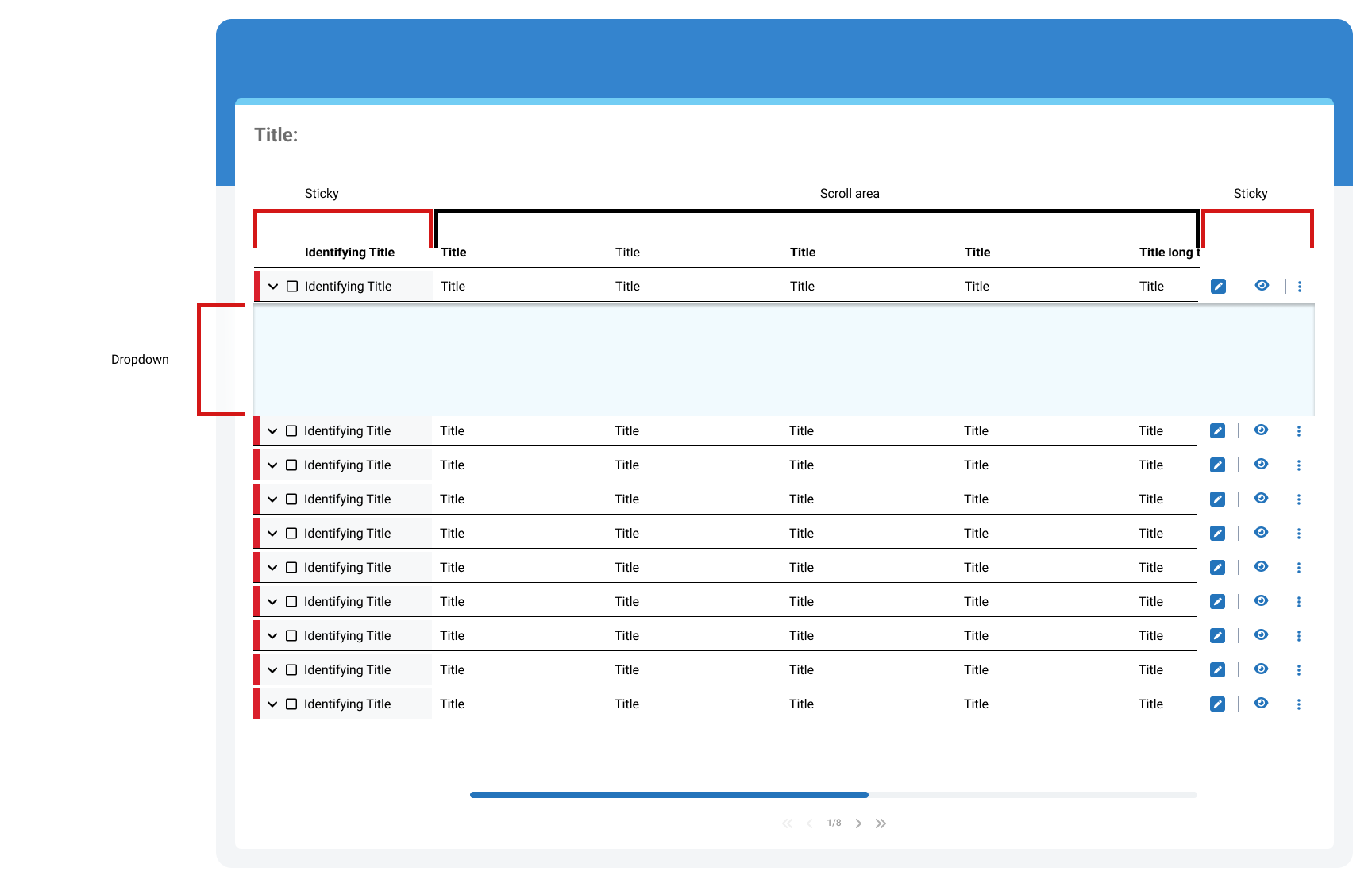
Task: Expand the second table row with its chevron
Action: point(272,431)
